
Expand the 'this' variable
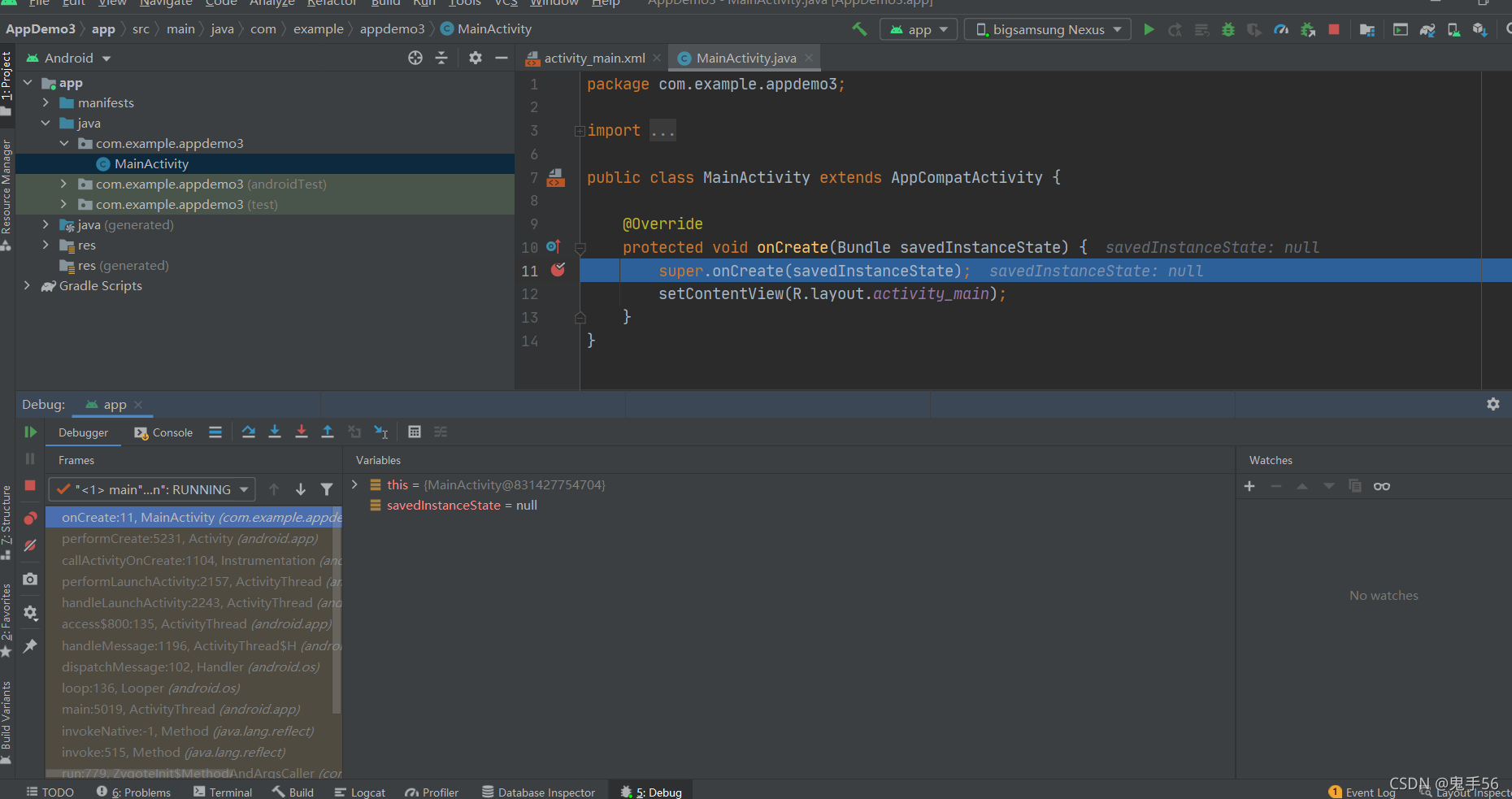(354, 484)
